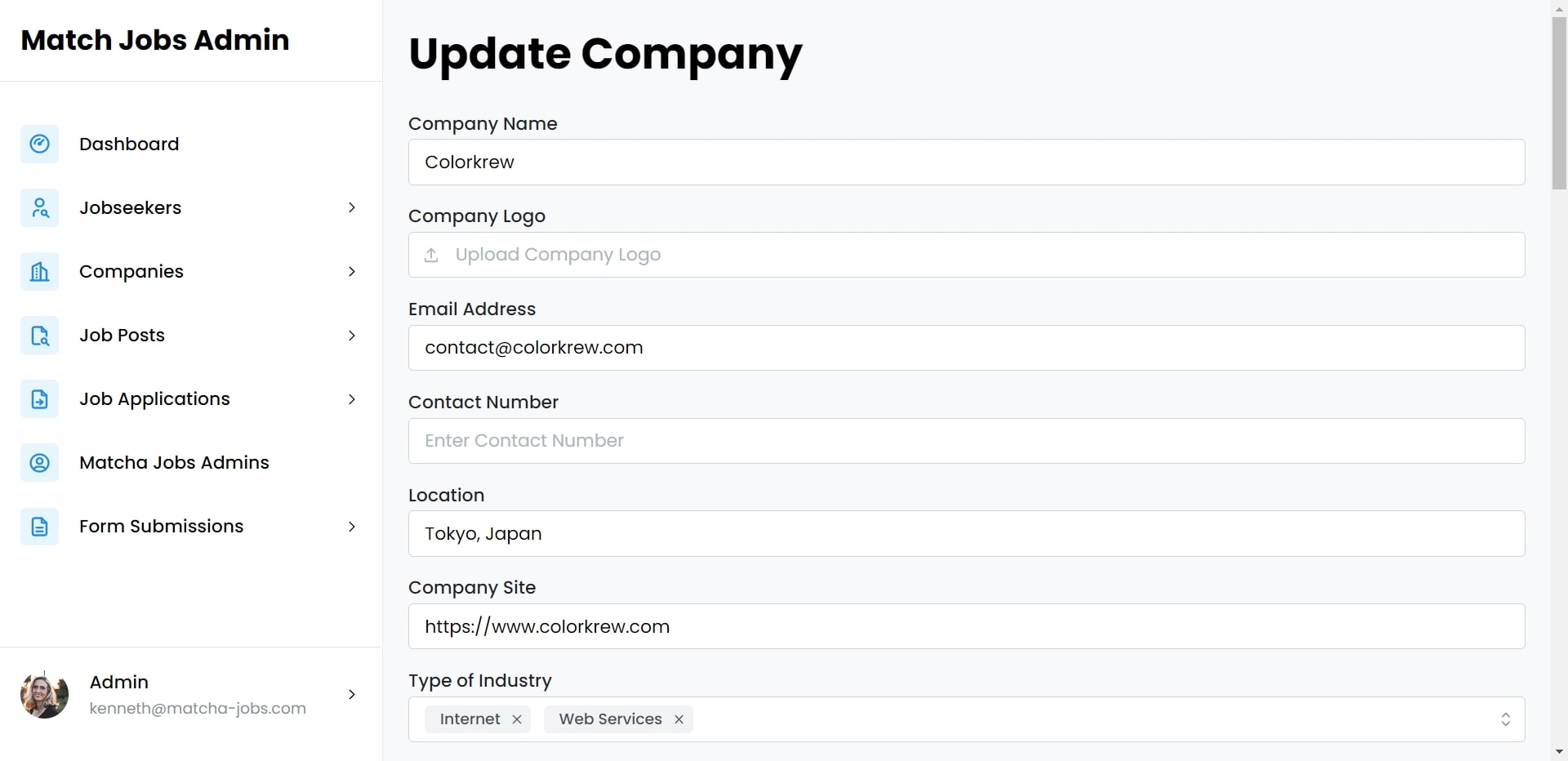
Task: Click the Dashboard gauge icon
Action: [x=39, y=144]
